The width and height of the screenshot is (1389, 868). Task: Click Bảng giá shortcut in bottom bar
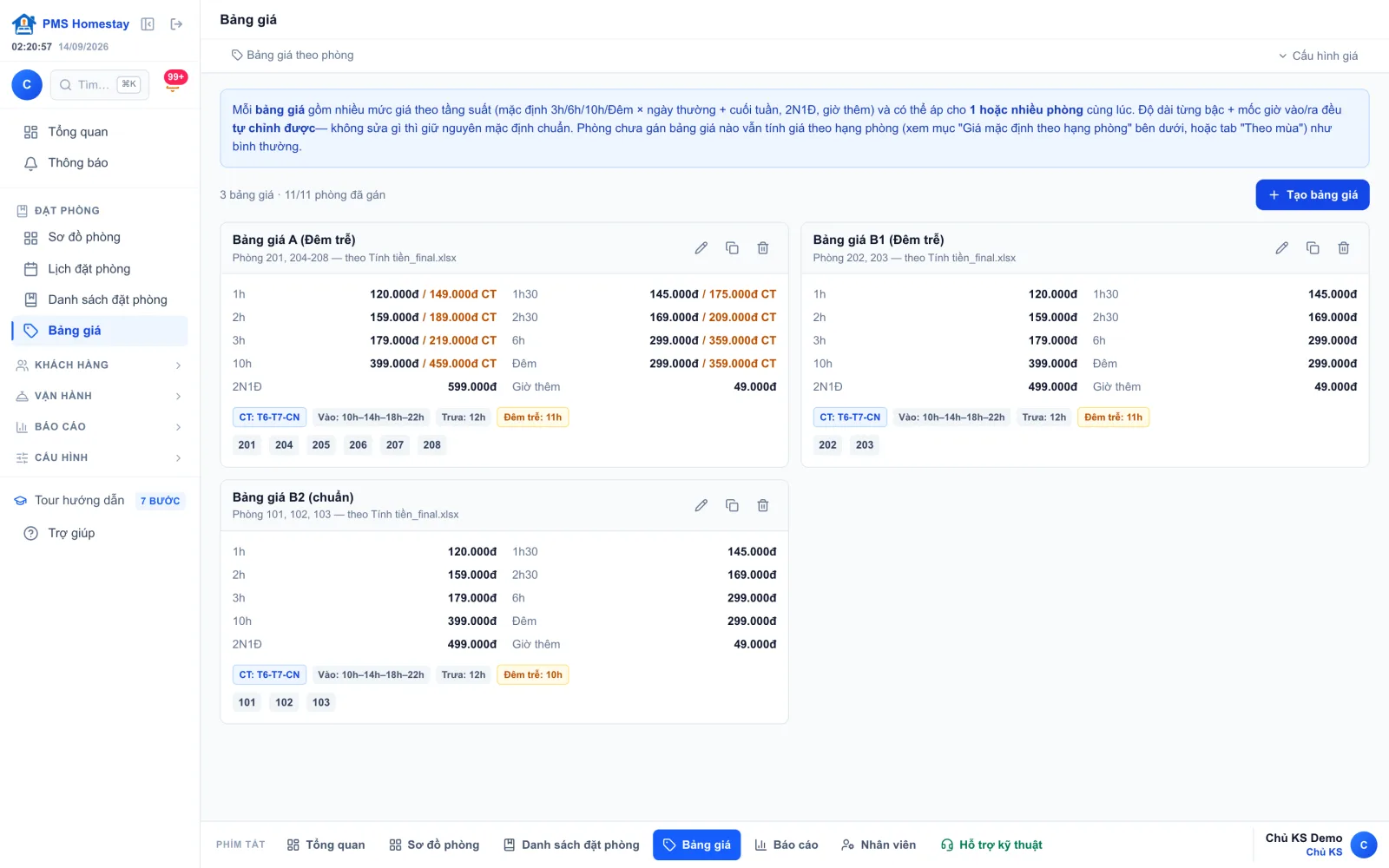pos(697,845)
